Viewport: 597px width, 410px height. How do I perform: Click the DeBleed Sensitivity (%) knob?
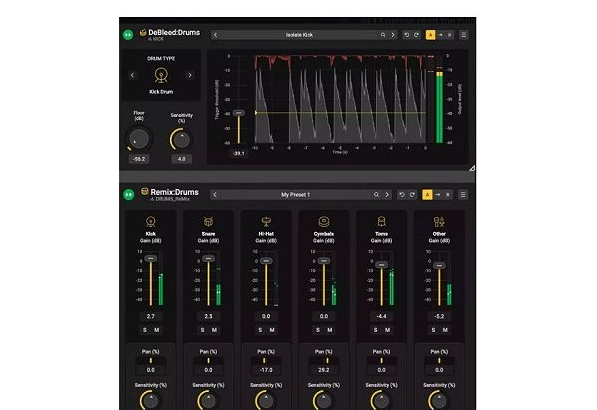181,139
